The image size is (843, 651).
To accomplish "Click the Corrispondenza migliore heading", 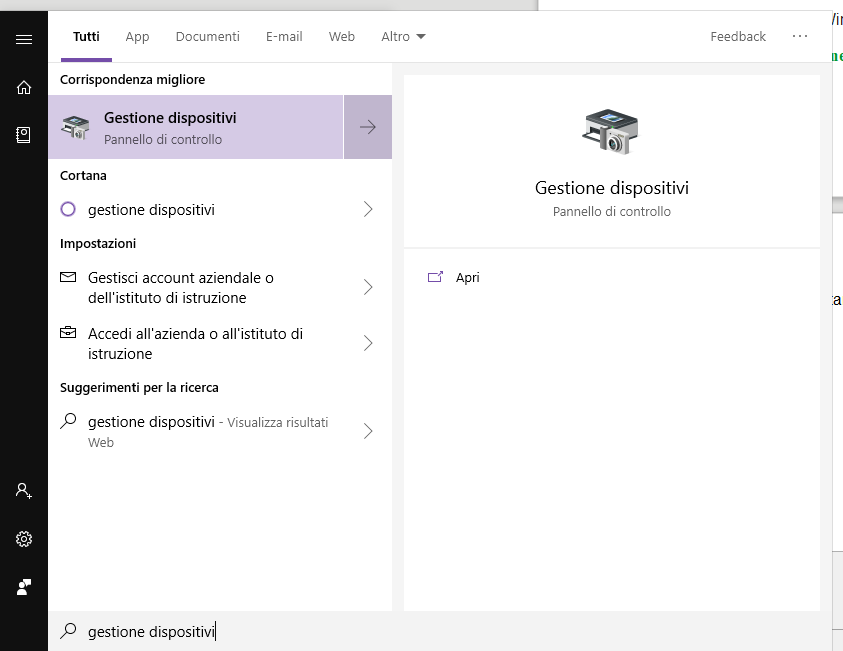I will click(132, 80).
